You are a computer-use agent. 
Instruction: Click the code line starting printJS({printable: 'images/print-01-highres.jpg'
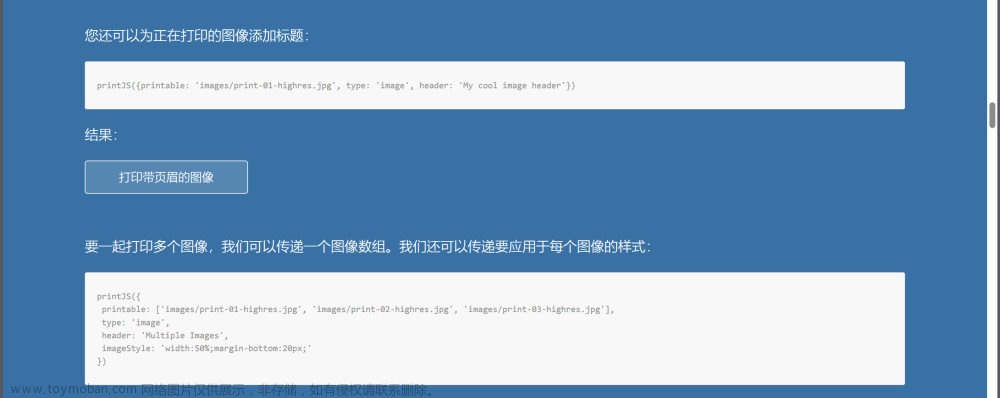click(336, 85)
